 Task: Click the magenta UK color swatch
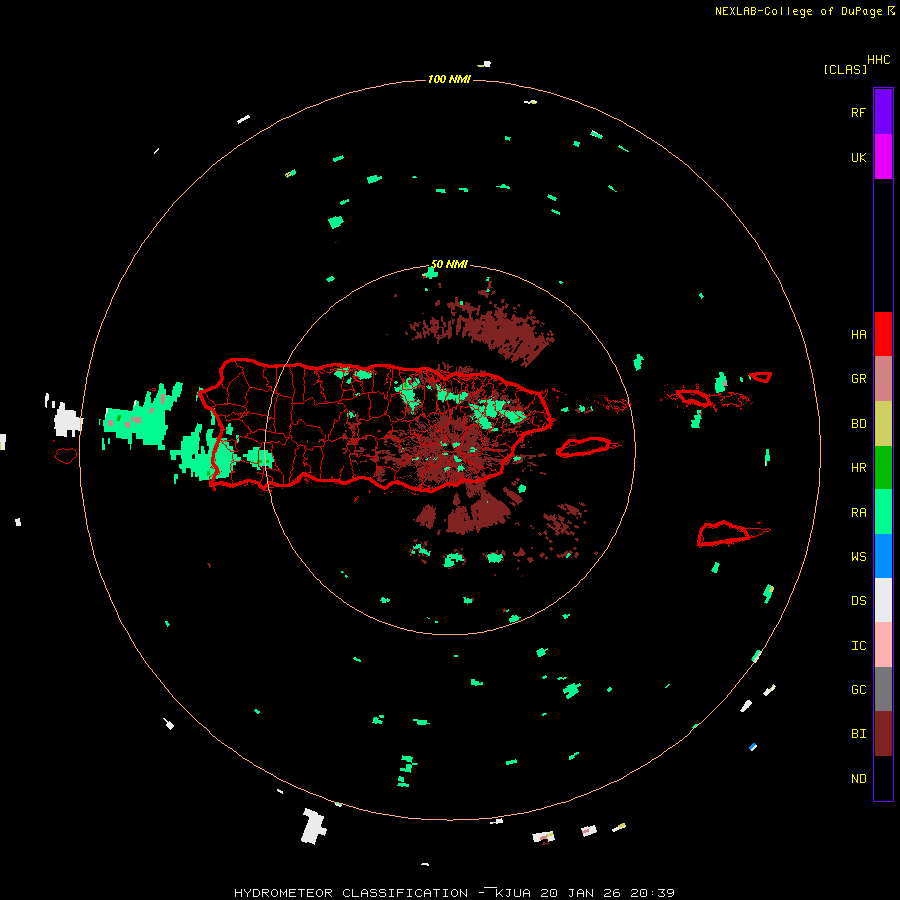(883, 157)
